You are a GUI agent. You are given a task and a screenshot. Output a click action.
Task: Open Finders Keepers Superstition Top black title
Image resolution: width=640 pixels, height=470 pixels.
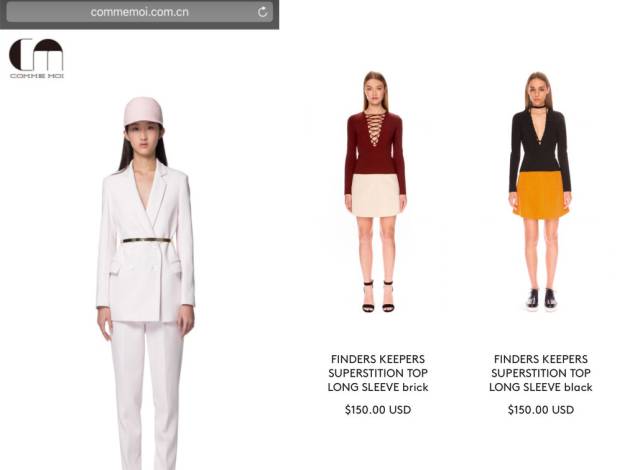click(x=540, y=373)
